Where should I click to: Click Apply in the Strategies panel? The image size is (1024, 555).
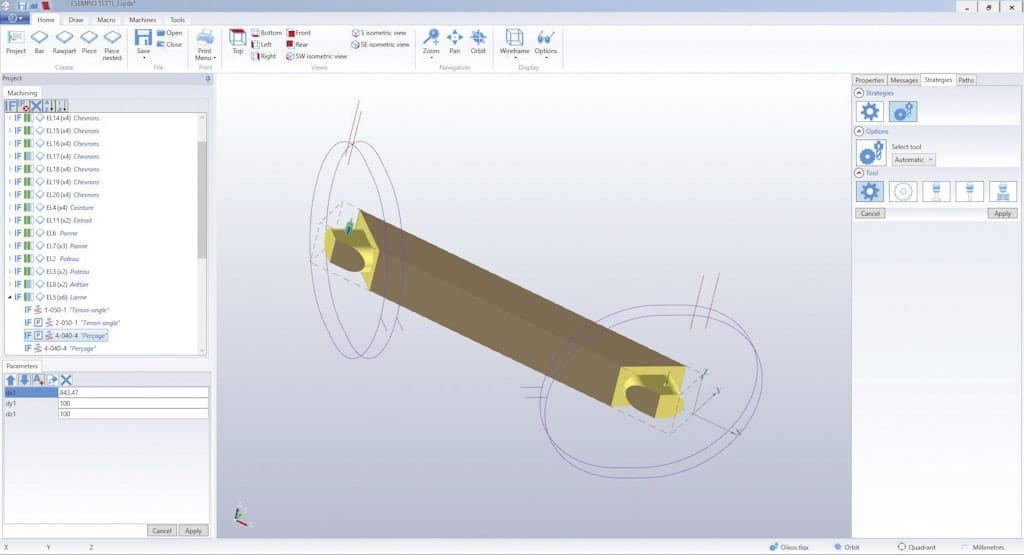(x=1002, y=213)
